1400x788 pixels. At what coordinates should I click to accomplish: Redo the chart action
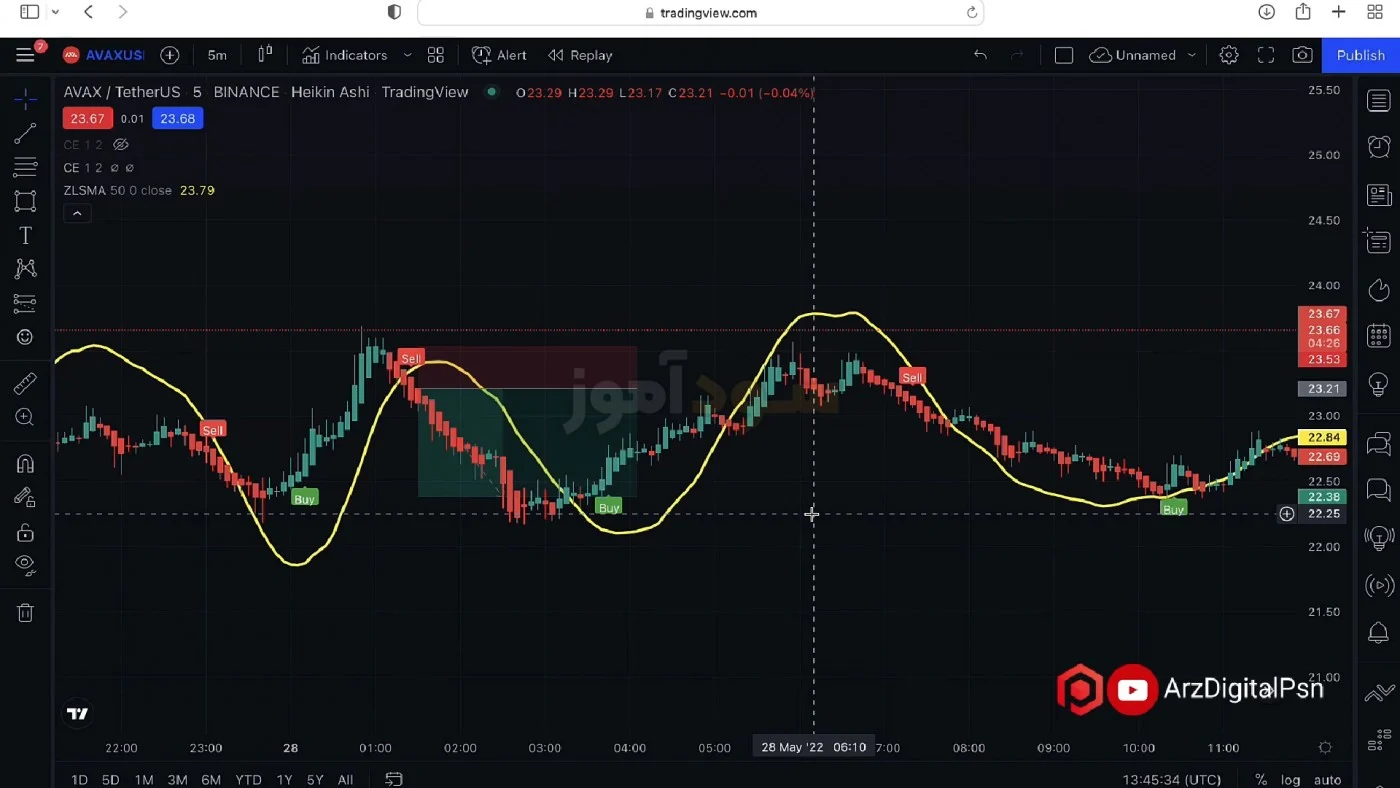(1018, 55)
